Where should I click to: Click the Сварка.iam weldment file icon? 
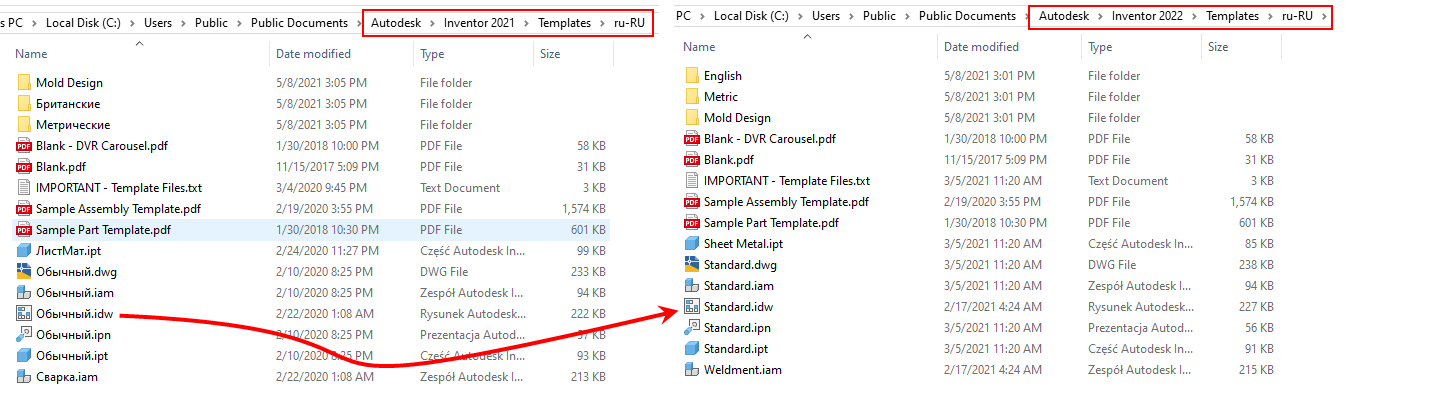coord(24,377)
